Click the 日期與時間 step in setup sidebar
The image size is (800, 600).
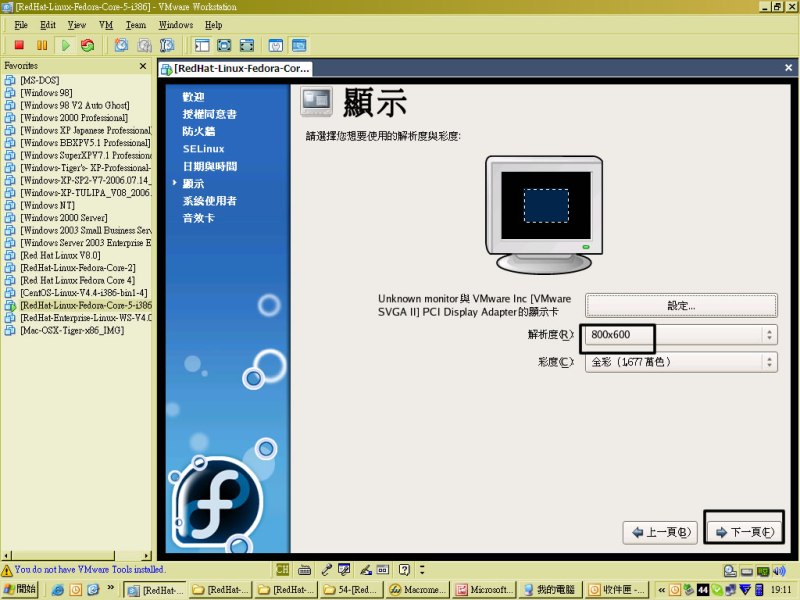tap(210, 166)
